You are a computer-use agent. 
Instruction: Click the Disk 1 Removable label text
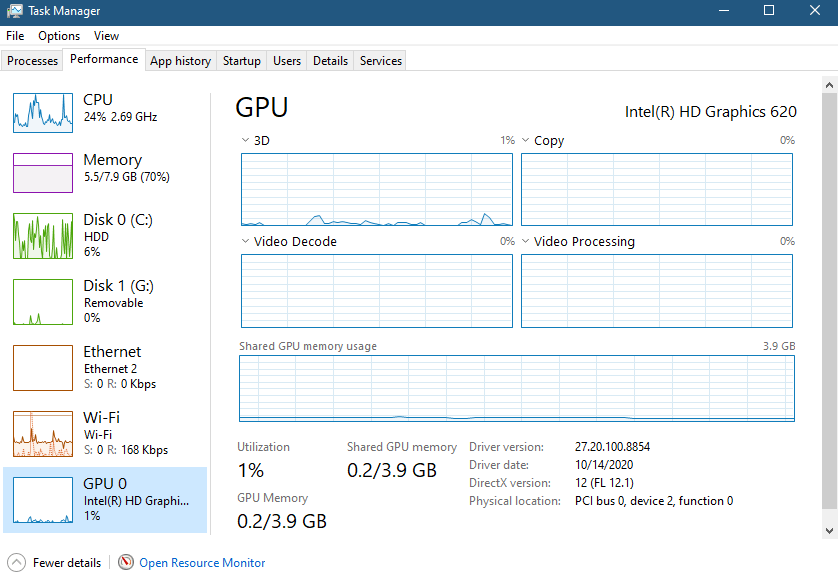(x=113, y=303)
